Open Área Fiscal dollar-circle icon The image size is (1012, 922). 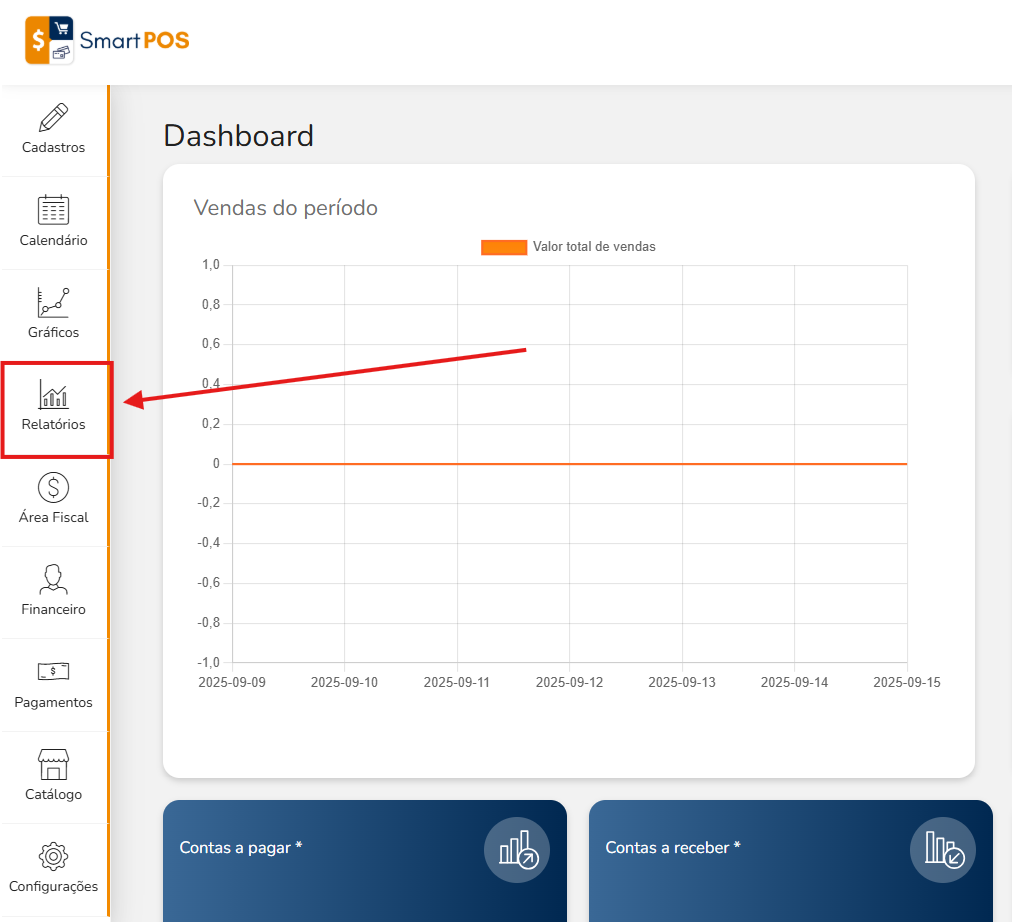pos(54,487)
